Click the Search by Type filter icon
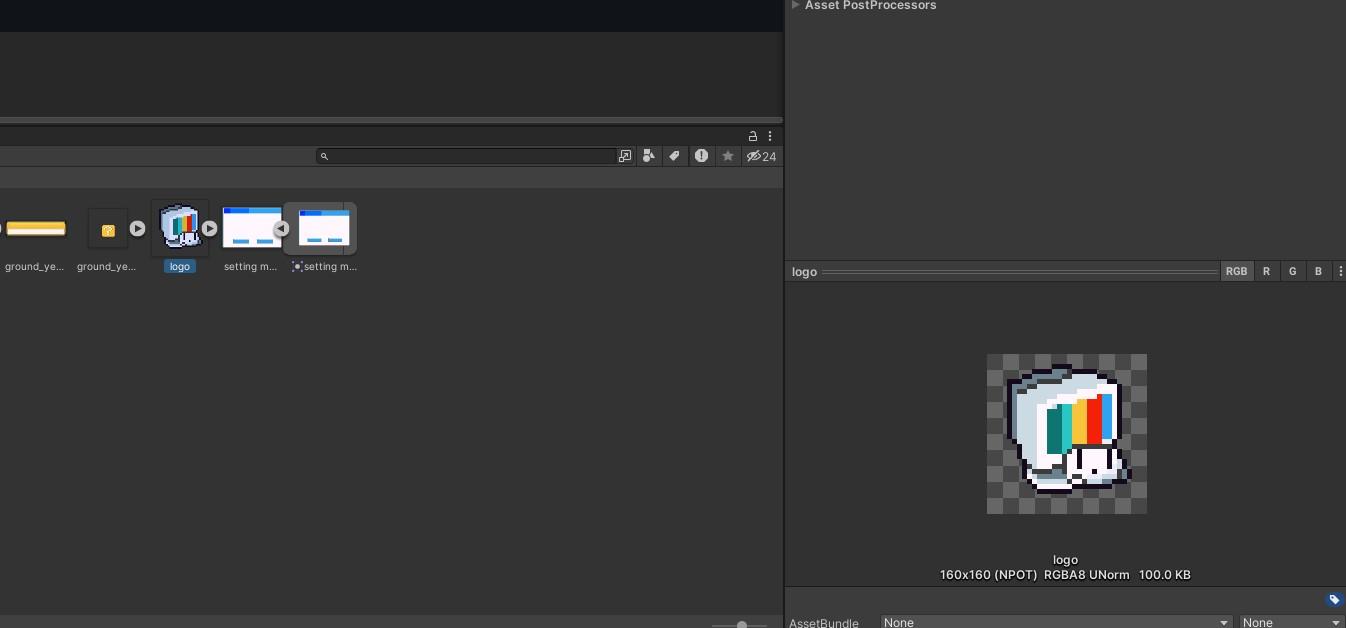 click(649, 156)
